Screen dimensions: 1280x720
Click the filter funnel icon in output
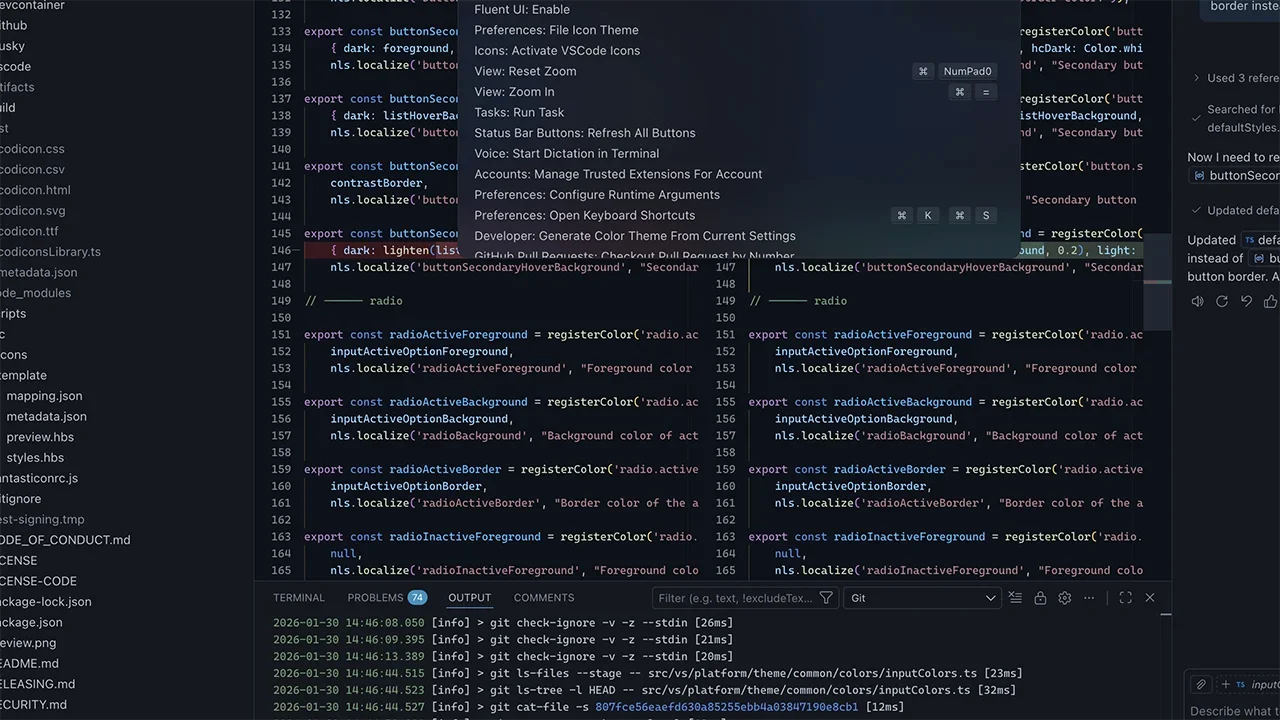click(x=826, y=598)
